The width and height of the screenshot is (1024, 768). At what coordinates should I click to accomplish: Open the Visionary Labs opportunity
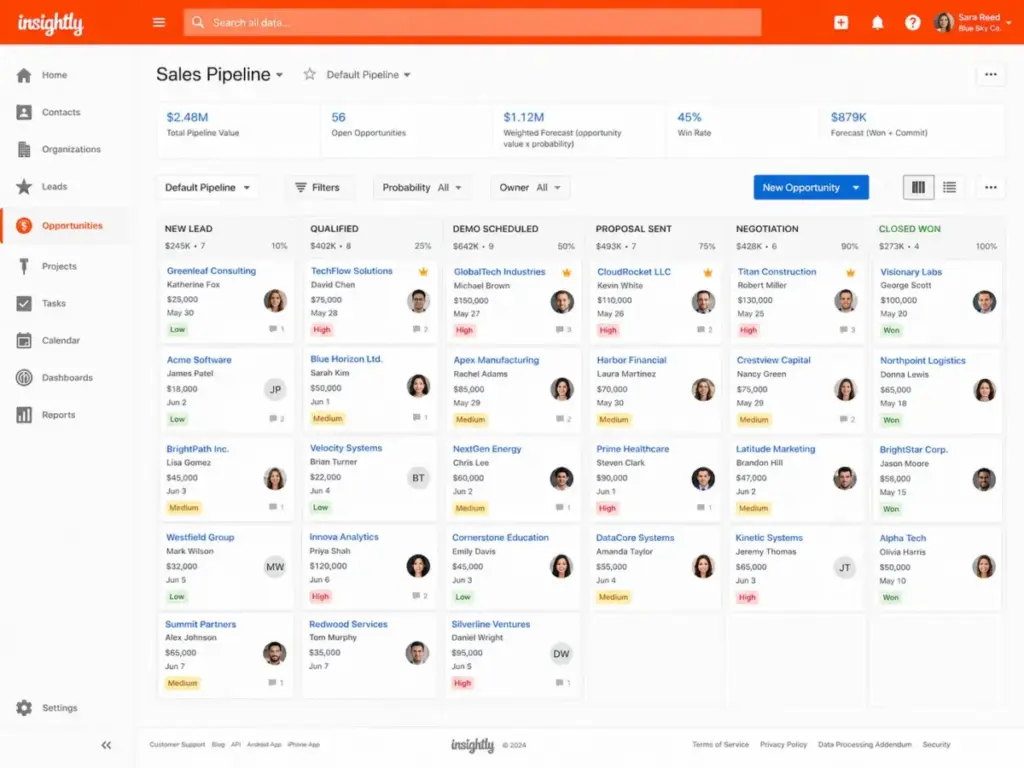pos(910,272)
